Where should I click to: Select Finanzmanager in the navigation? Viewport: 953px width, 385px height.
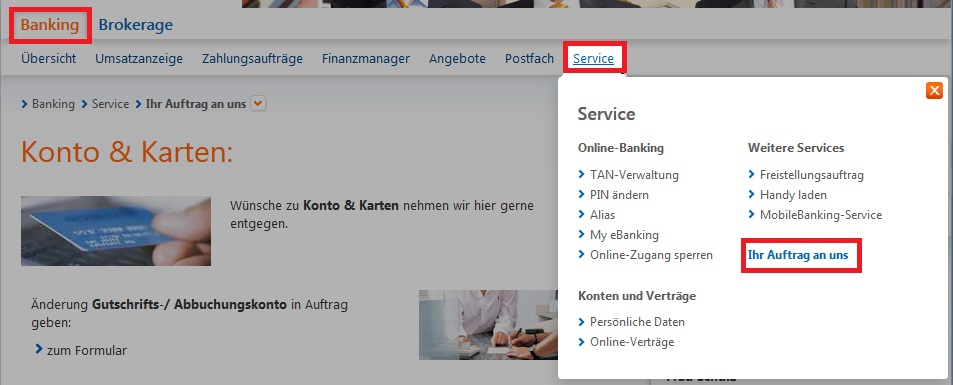click(366, 59)
